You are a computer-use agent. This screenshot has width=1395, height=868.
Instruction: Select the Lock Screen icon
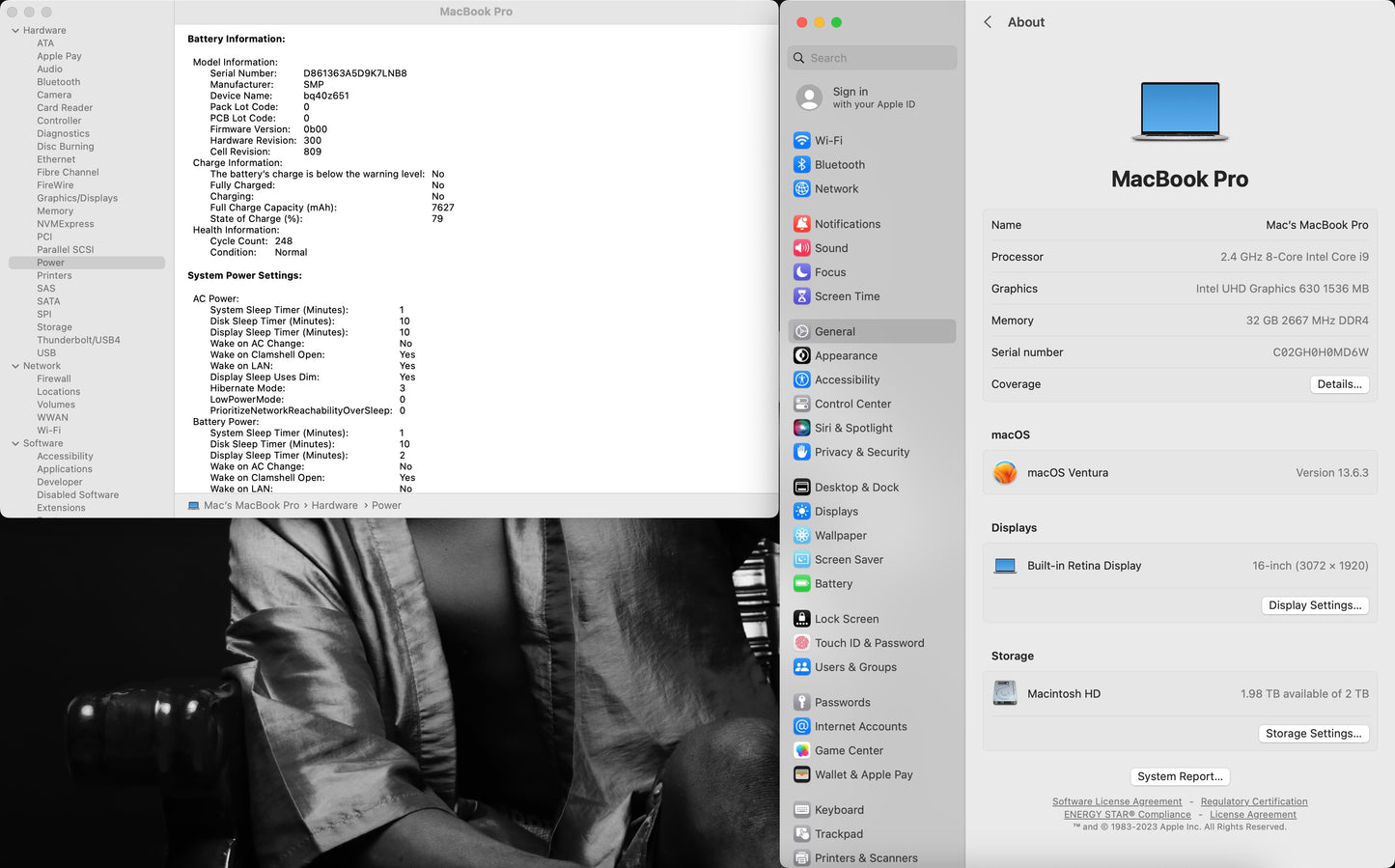pyautogui.click(x=801, y=618)
